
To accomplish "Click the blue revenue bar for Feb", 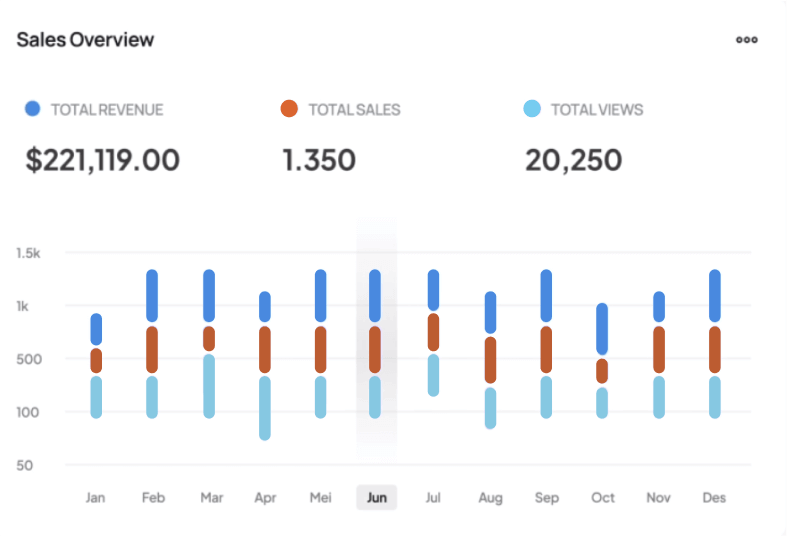I will 152,295.
